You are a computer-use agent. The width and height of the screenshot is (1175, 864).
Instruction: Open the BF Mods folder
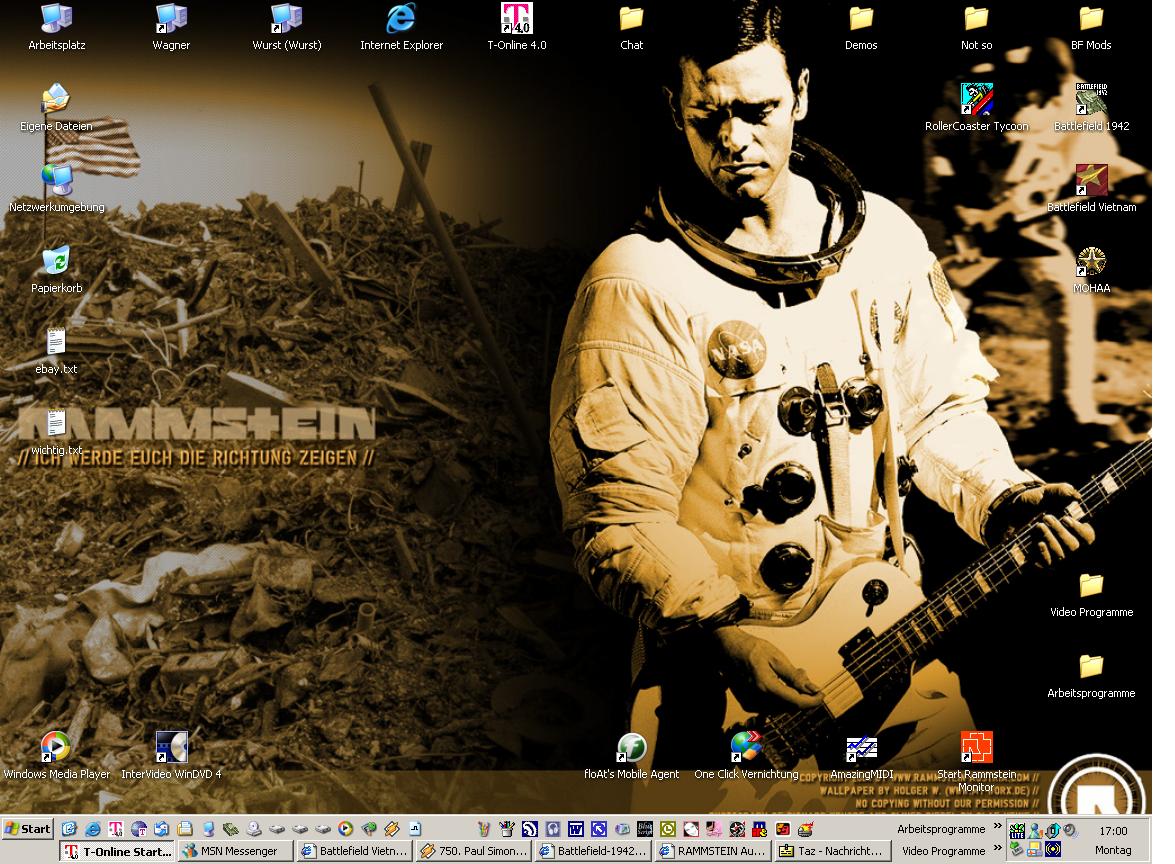tap(1091, 27)
